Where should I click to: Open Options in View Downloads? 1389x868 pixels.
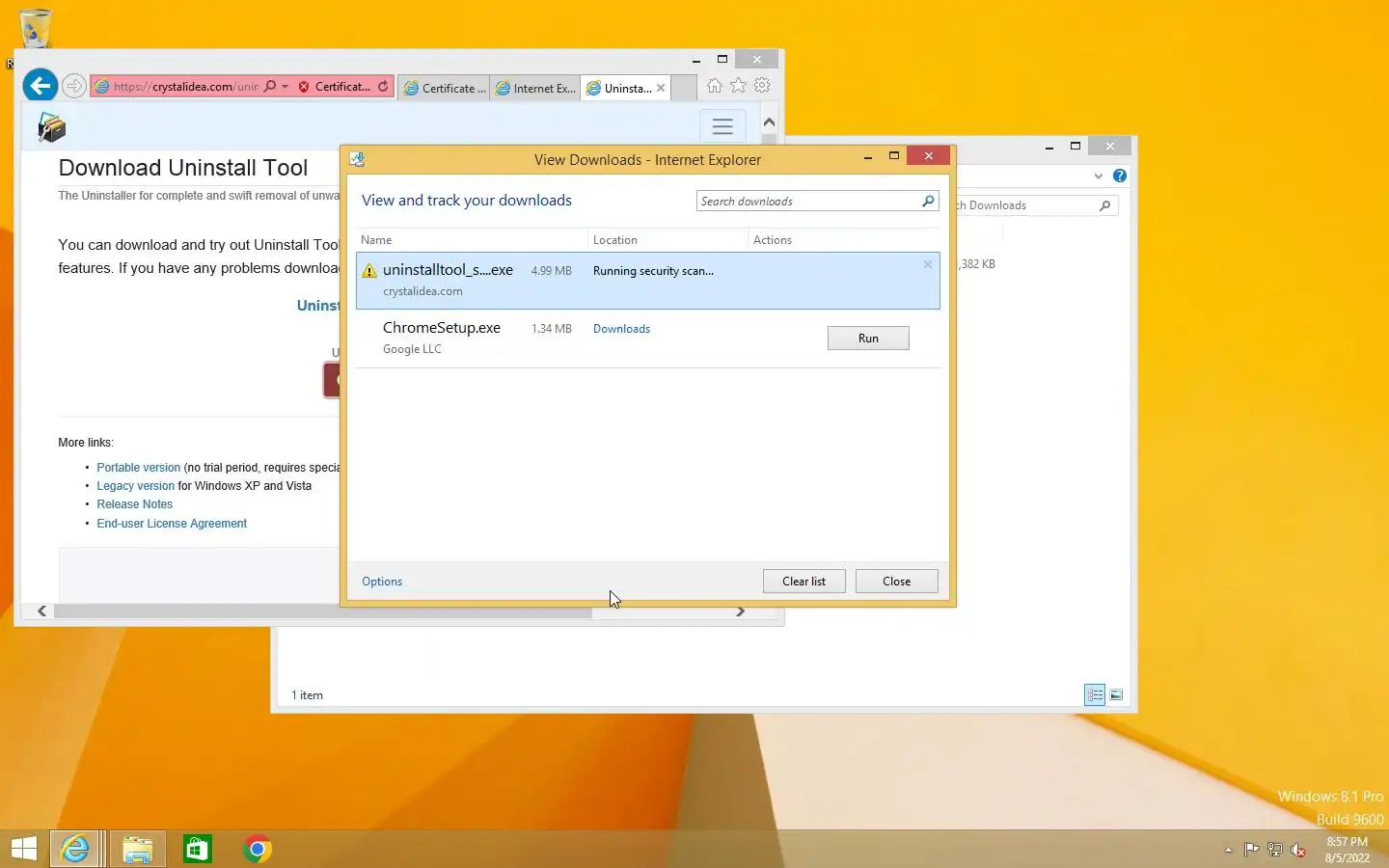pyautogui.click(x=382, y=582)
